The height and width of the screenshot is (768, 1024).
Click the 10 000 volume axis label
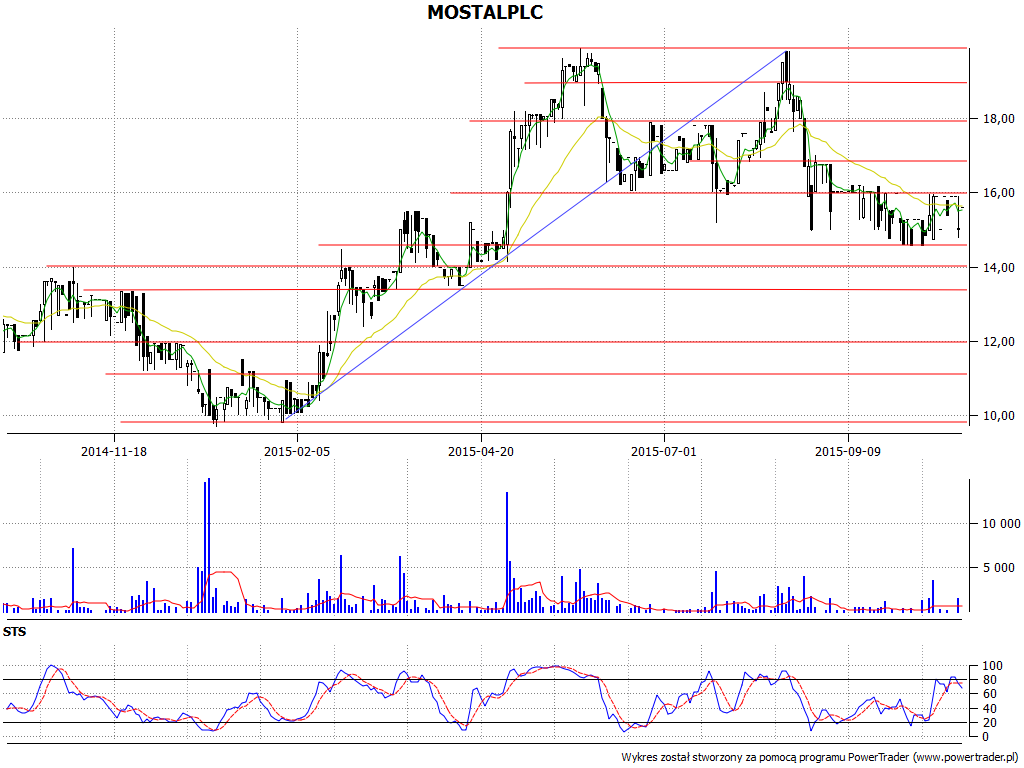point(1001,524)
